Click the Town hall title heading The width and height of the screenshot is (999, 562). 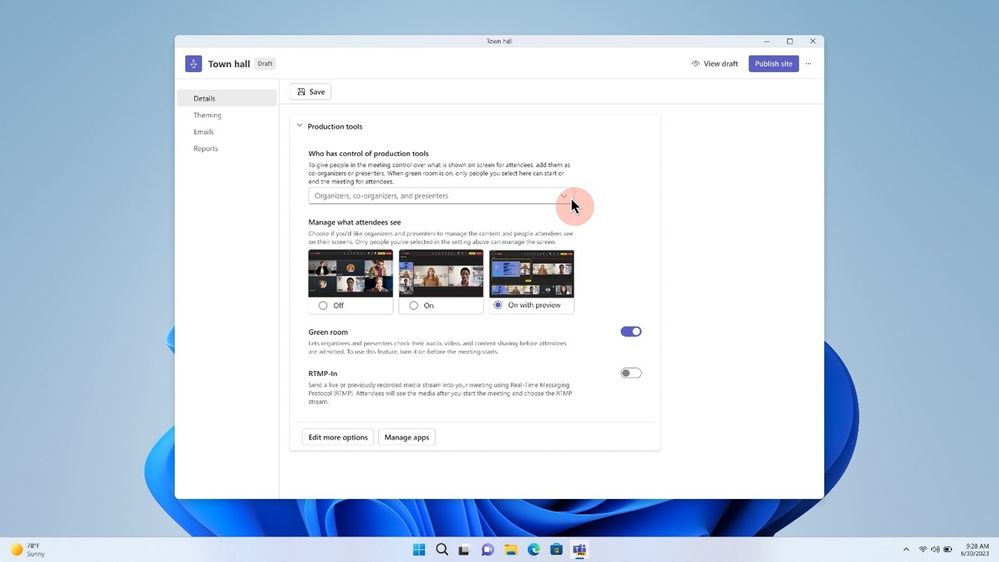coord(229,64)
